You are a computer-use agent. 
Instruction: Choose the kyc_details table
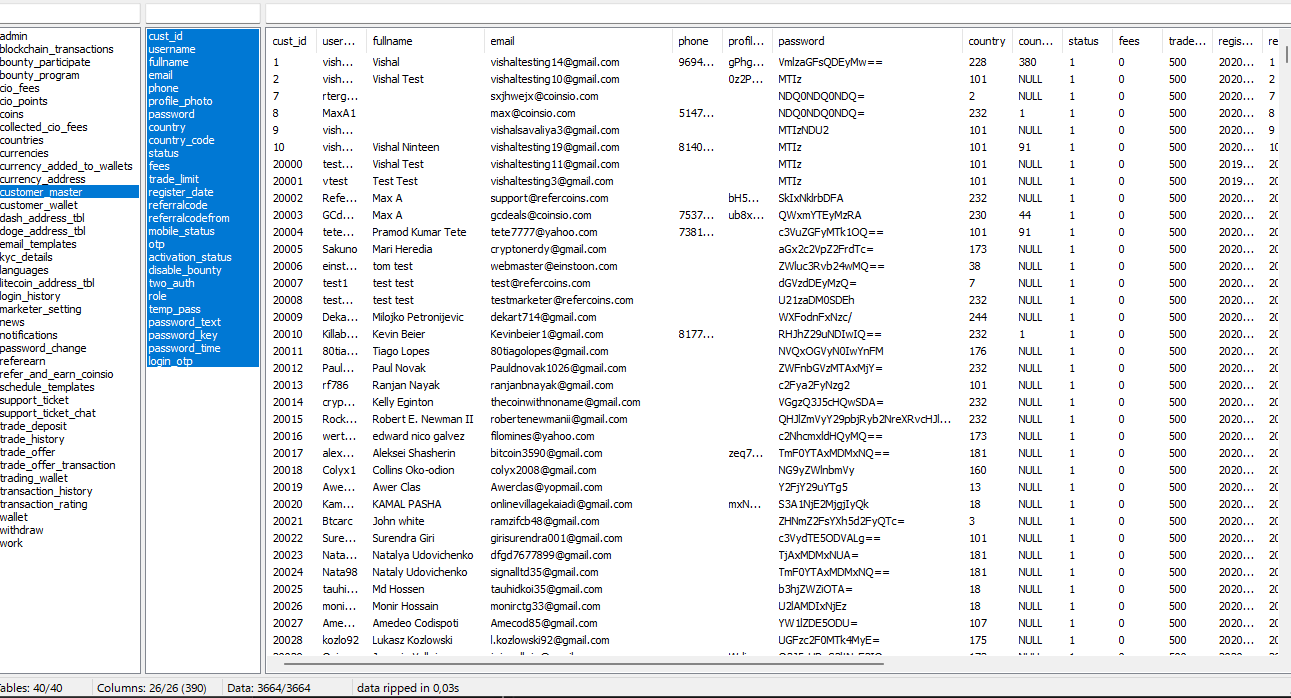(x=27, y=257)
